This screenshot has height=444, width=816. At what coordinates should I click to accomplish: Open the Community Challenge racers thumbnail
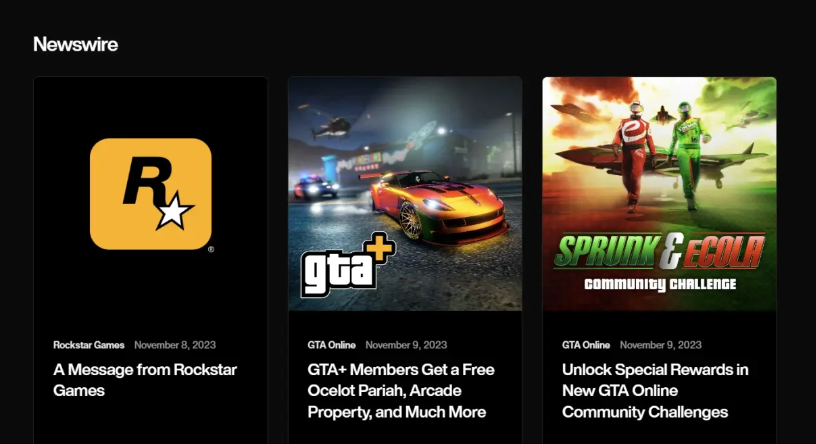pos(659,194)
